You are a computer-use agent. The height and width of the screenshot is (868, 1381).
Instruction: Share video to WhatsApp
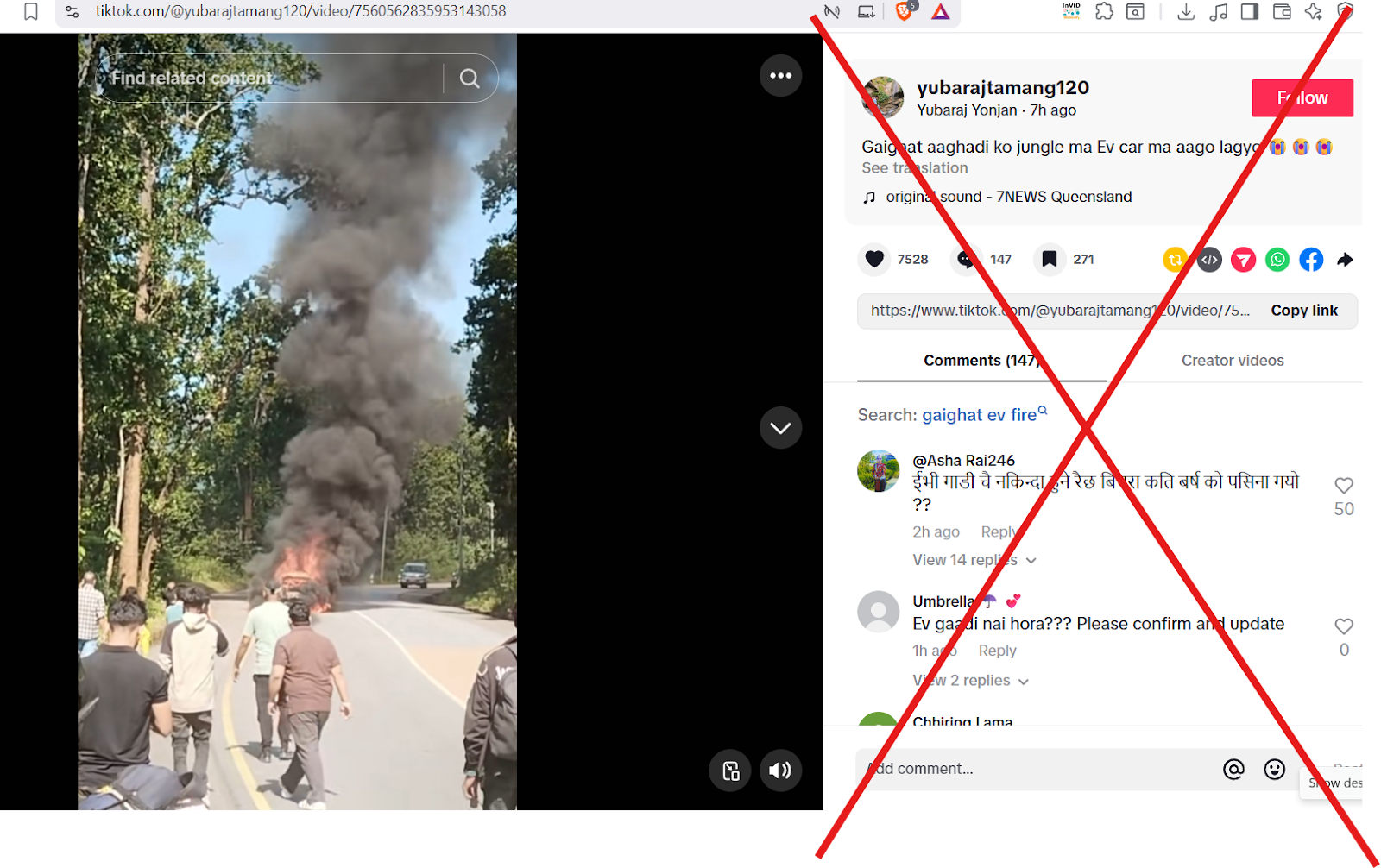point(1277,260)
